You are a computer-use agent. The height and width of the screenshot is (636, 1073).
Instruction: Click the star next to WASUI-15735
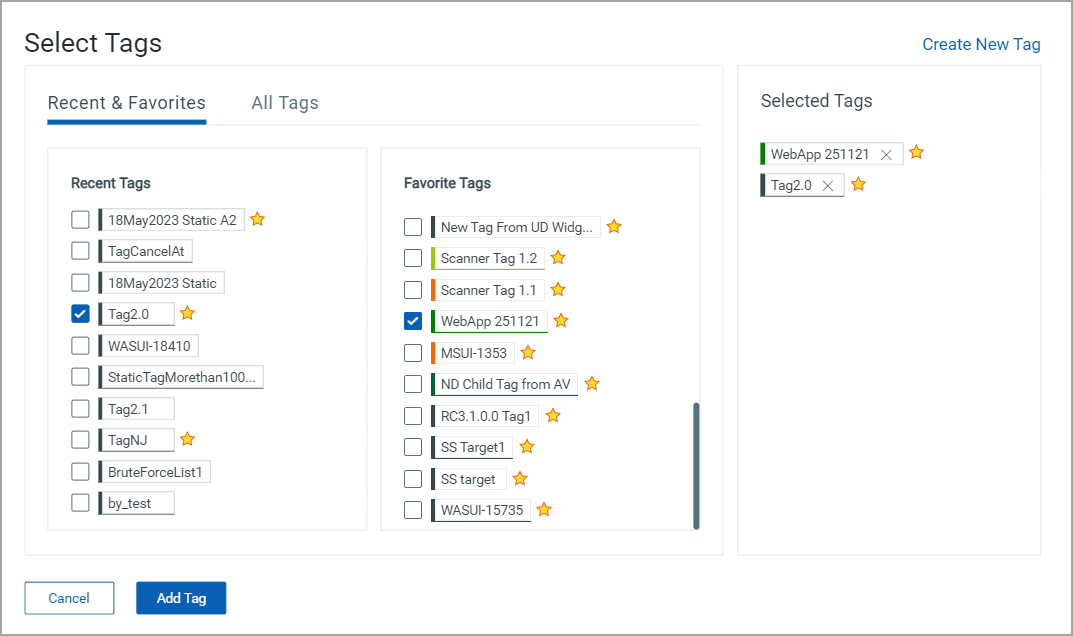click(544, 510)
